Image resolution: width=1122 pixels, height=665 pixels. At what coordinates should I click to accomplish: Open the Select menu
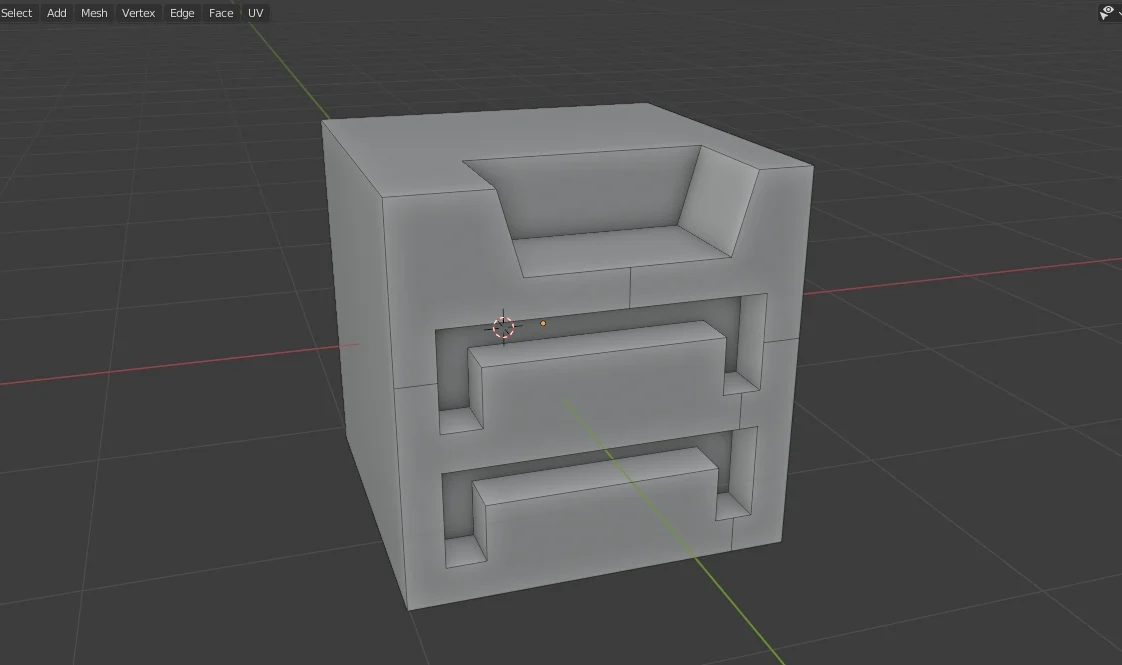click(x=17, y=13)
